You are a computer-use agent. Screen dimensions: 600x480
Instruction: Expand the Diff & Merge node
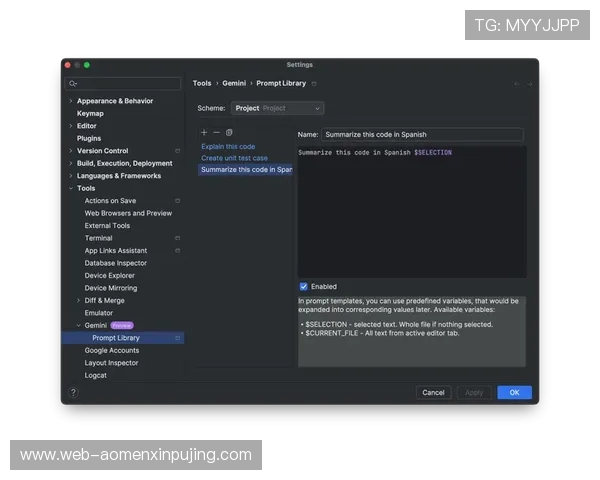(x=78, y=300)
